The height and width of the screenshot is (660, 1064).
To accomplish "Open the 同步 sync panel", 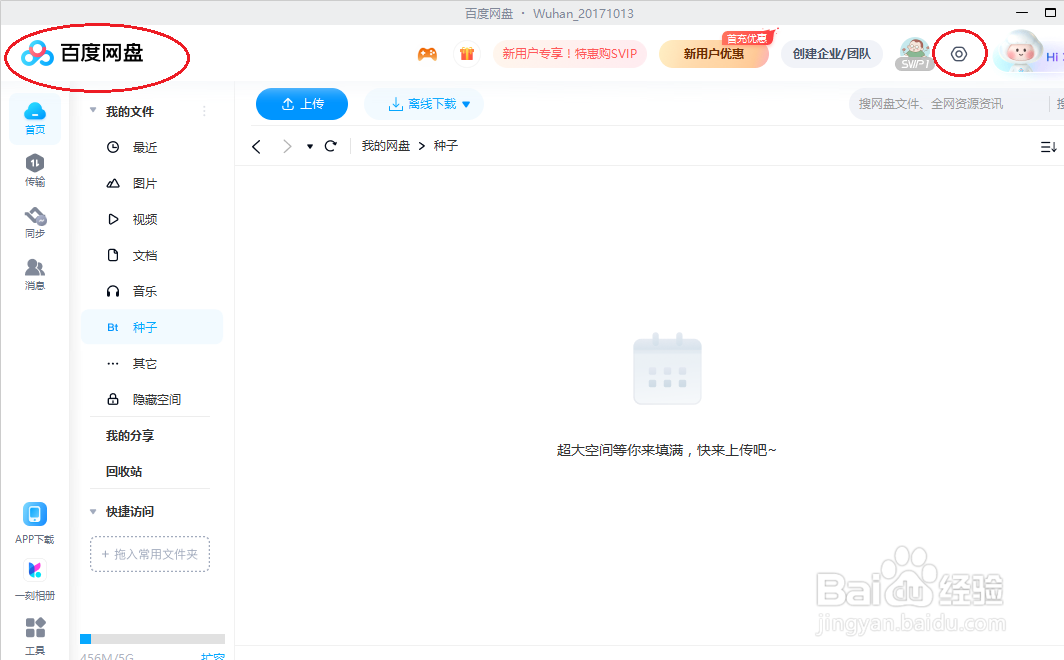I will pyautogui.click(x=35, y=222).
